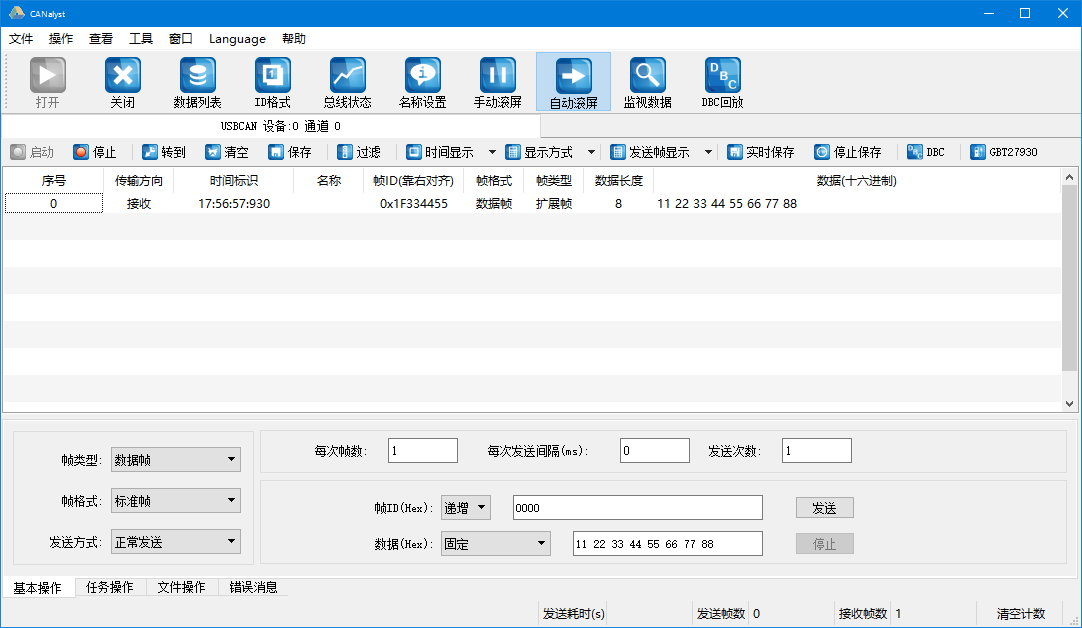The image size is (1082, 628).
Task: Open the 数据(Hex) 固定 mode dropdown
Action: 495,544
